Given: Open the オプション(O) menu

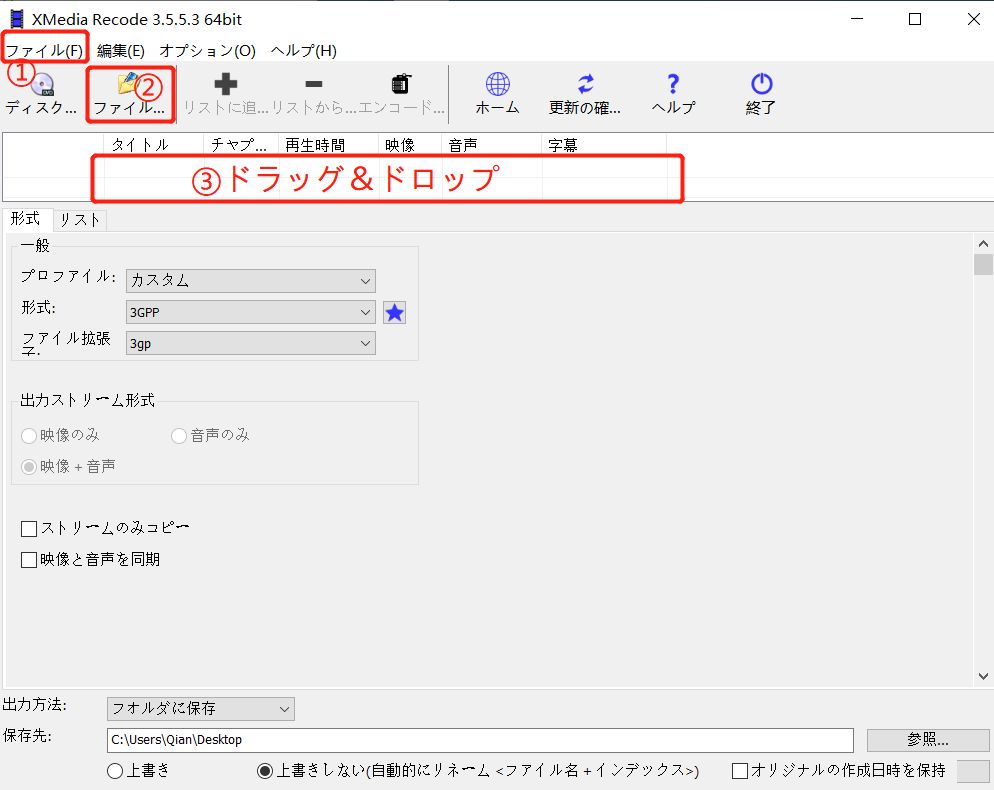Looking at the screenshot, I should [x=207, y=51].
